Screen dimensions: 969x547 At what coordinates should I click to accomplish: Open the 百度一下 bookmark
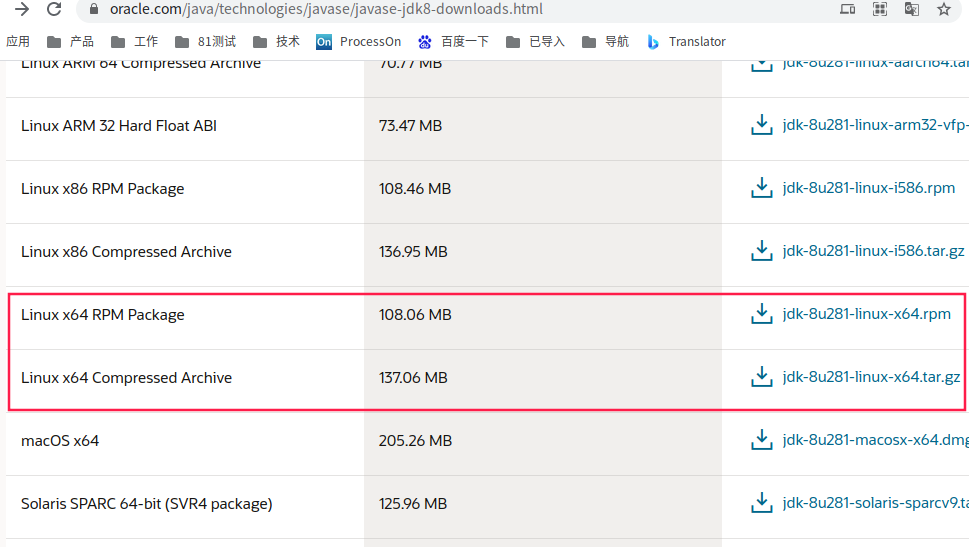[x=454, y=41]
